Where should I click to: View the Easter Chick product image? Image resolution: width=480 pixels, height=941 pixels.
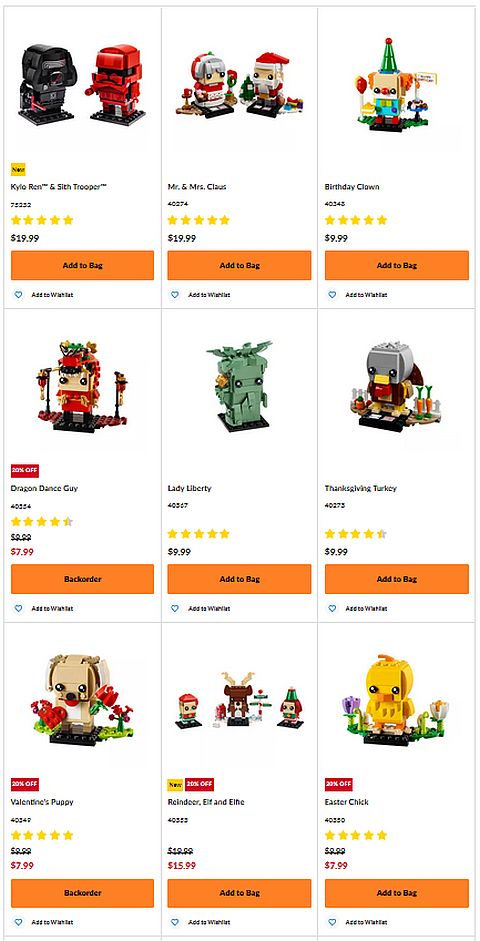tap(396, 699)
